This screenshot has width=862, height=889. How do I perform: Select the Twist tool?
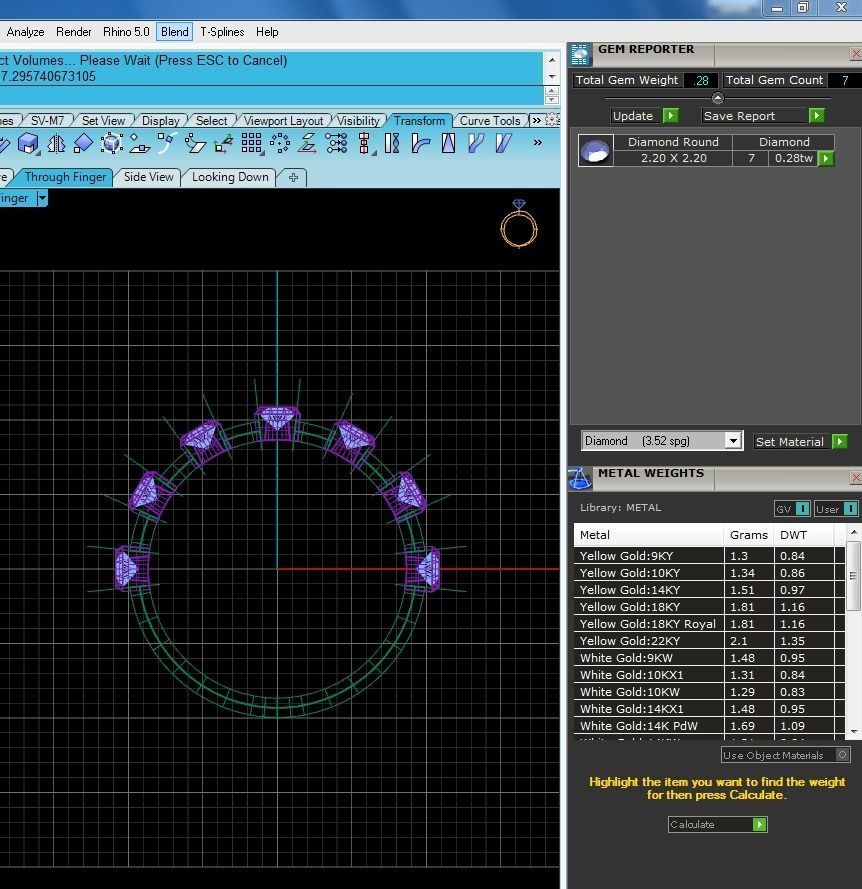point(392,143)
